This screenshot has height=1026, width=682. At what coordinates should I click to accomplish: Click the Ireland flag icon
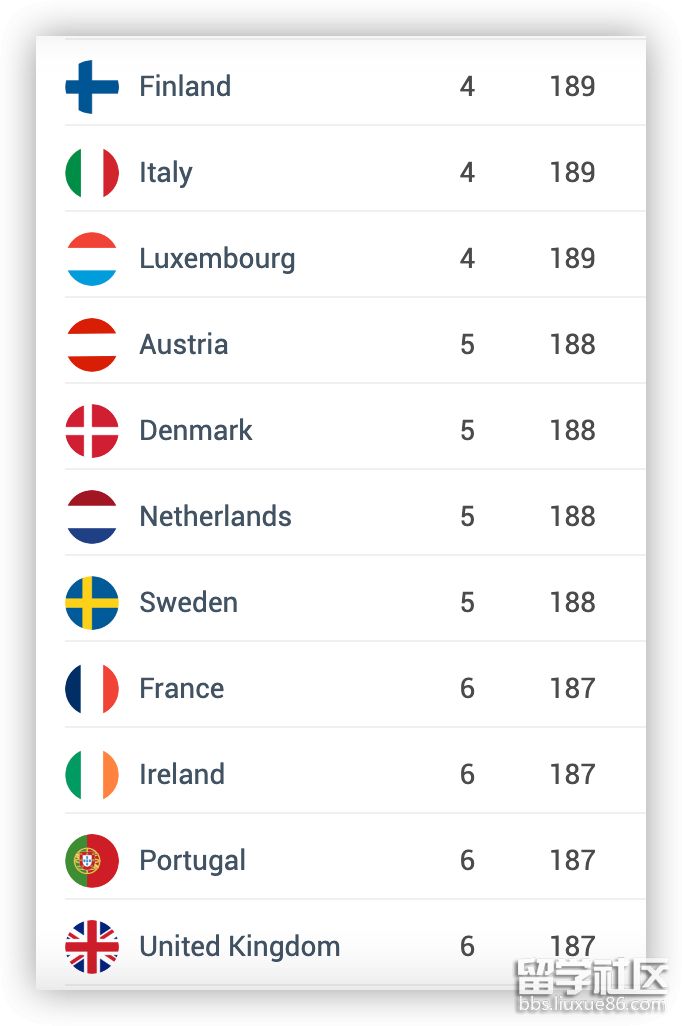[x=92, y=775]
